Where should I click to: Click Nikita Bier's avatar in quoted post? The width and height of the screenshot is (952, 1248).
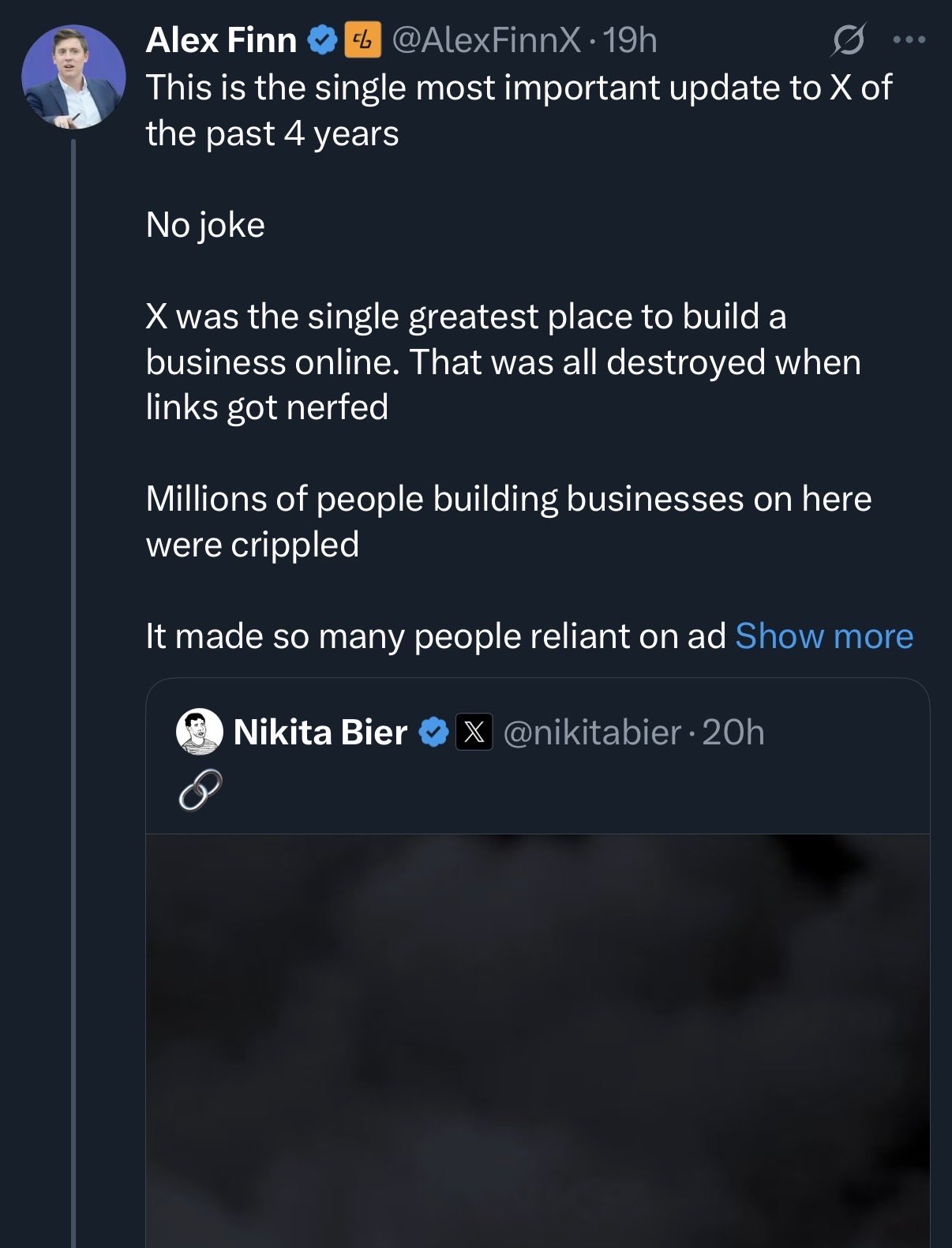pyautogui.click(x=199, y=732)
